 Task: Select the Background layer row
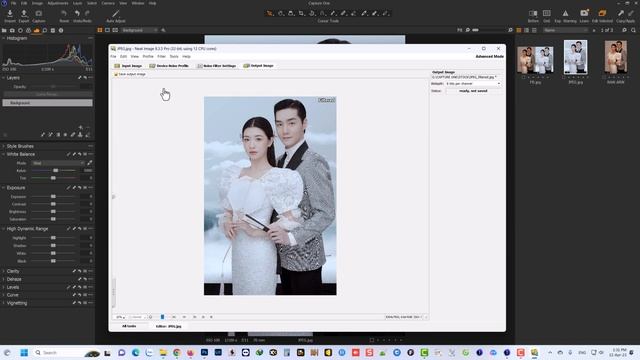coord(47,103)
